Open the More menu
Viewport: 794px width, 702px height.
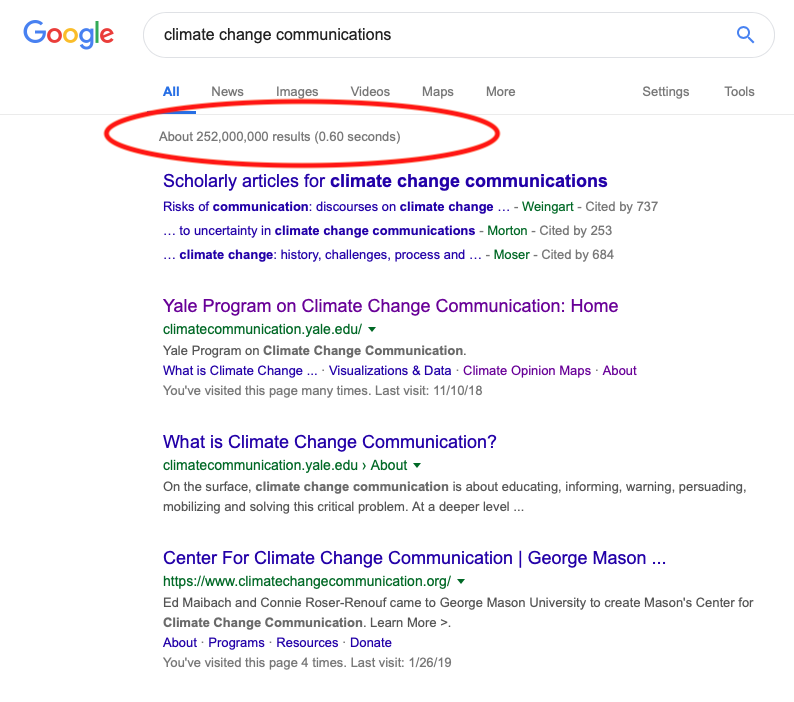(x=500, y=92)
